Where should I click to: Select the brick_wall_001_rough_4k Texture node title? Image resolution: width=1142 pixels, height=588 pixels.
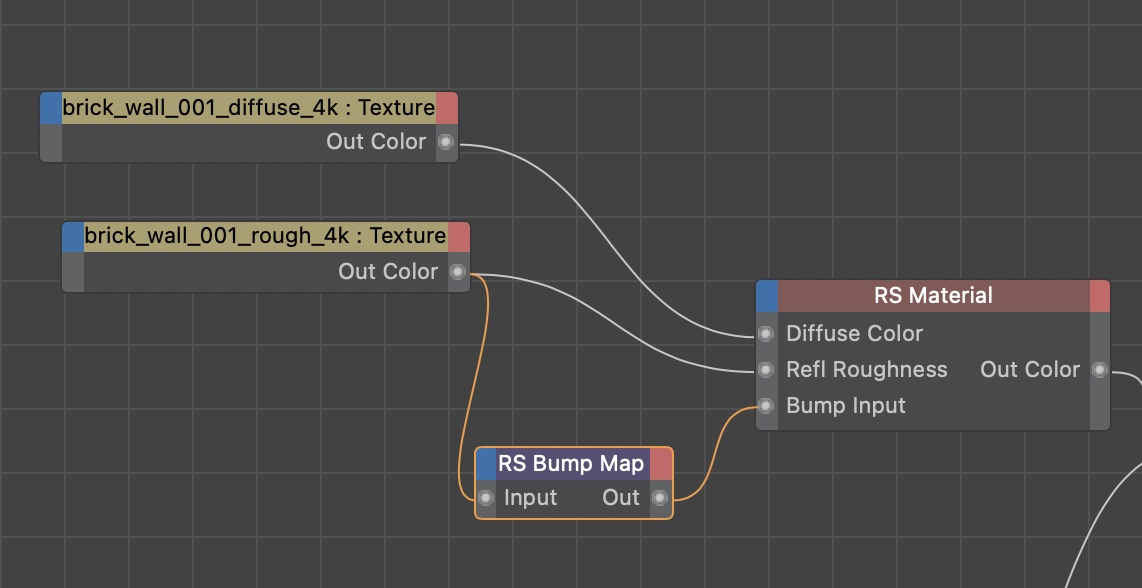click(265, 237)
